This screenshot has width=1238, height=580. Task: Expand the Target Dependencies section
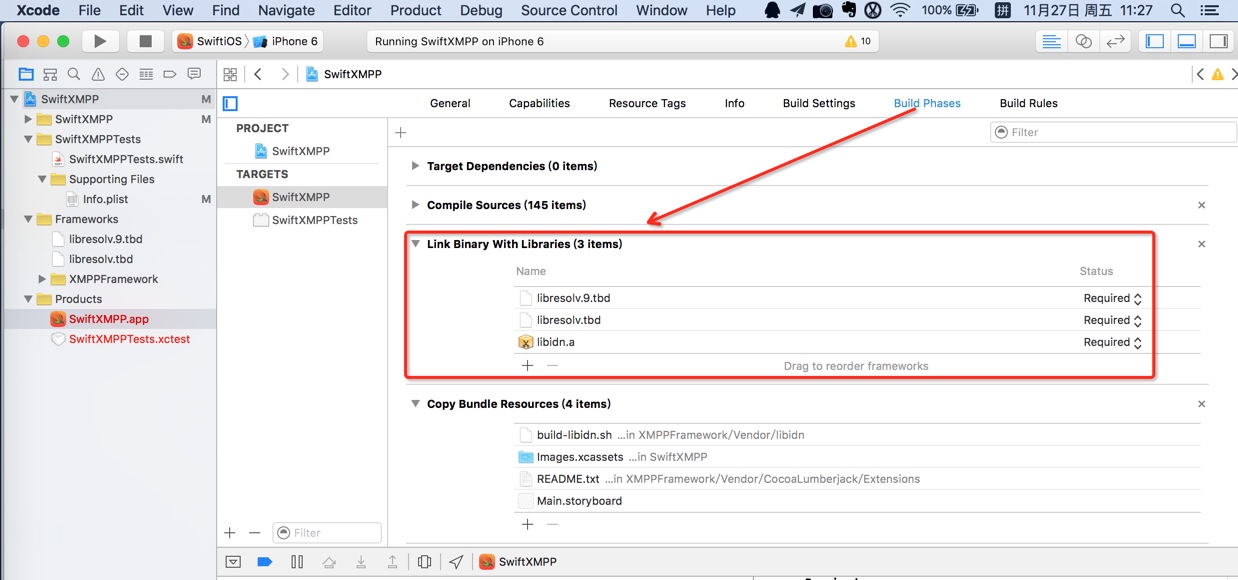(x=415, y=166)
